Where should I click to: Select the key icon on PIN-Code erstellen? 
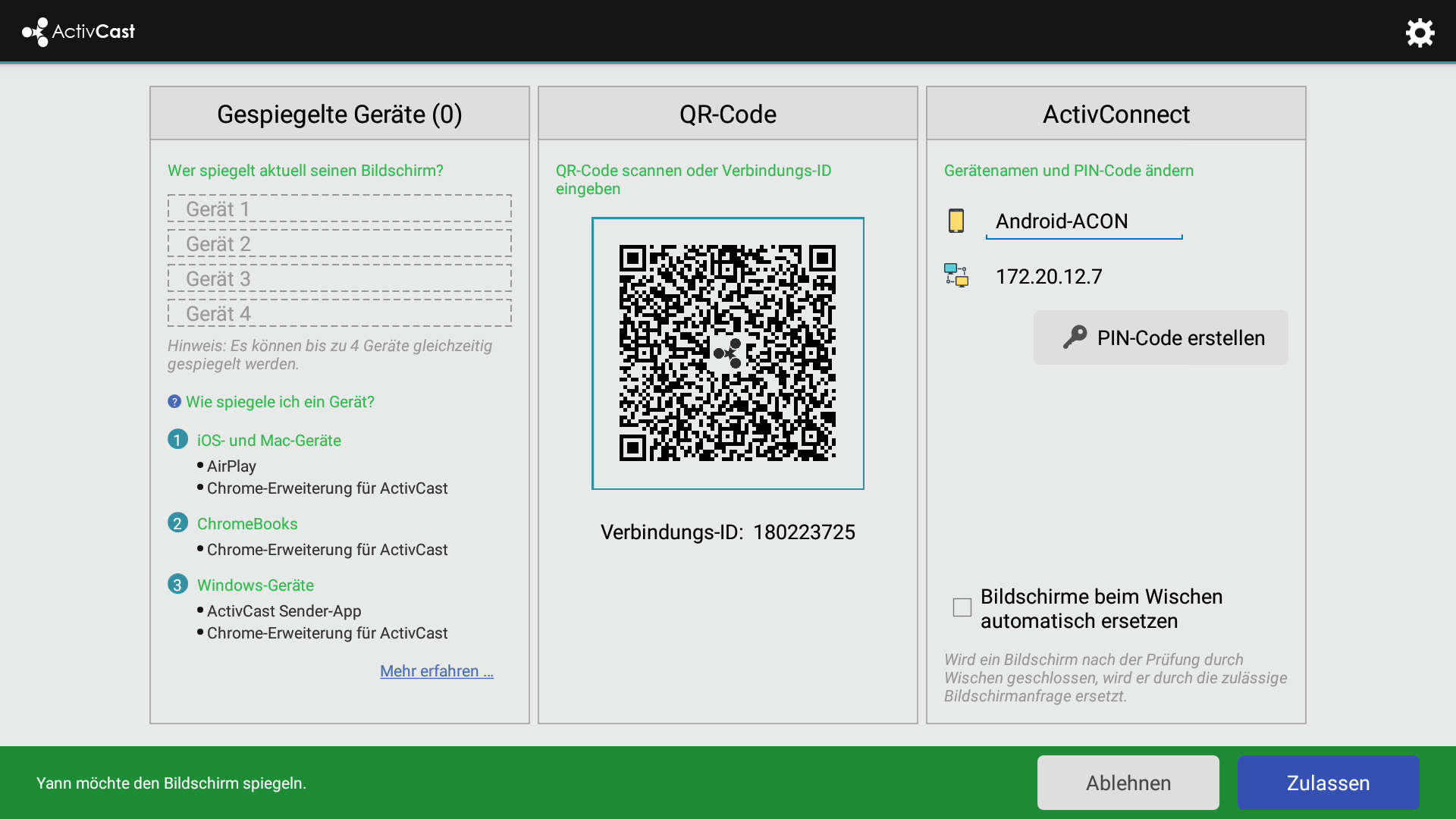click(x=1076, y=337)
